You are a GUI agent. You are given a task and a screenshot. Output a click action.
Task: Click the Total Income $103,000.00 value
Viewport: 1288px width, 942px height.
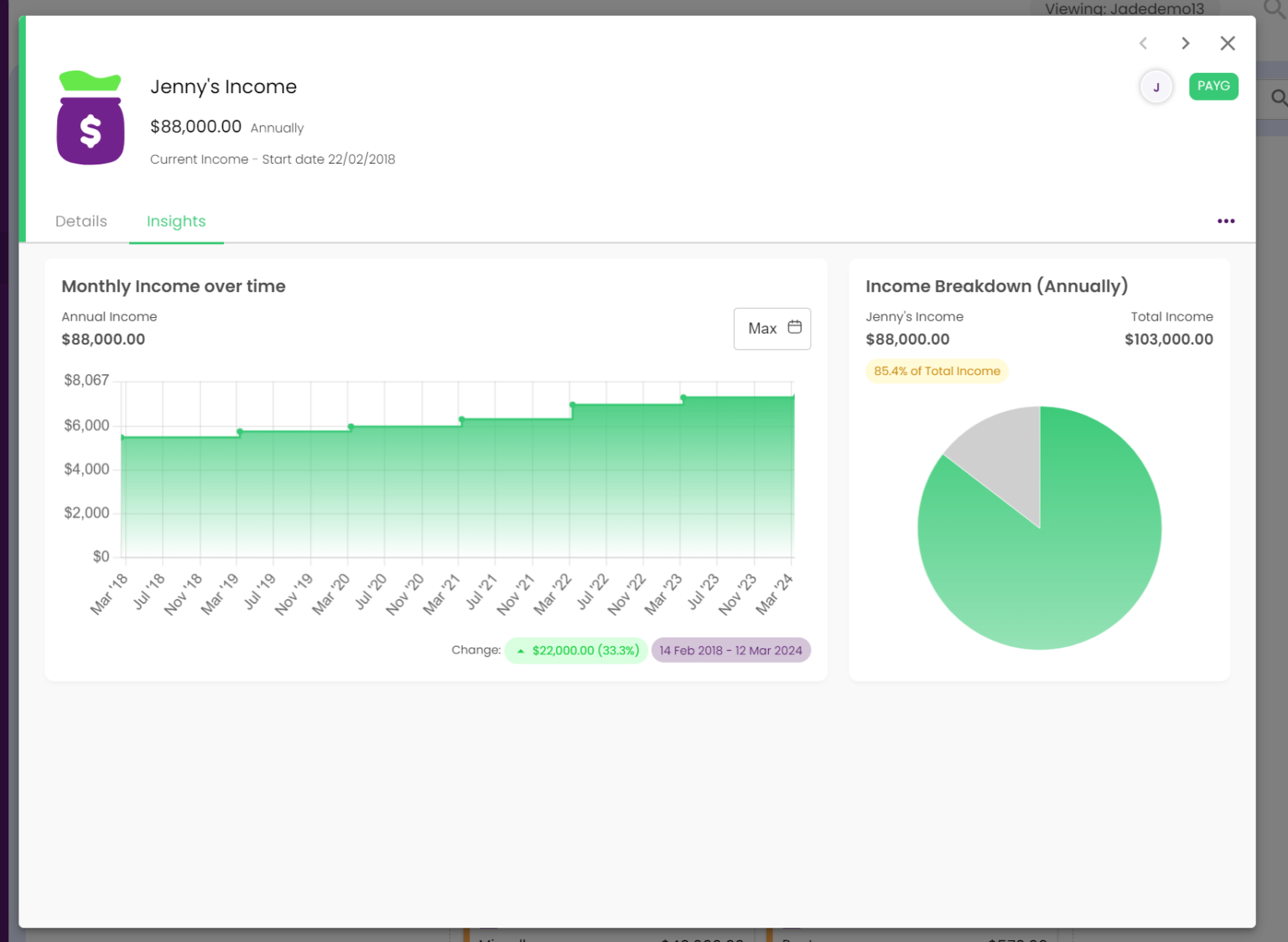coord(1168,339)
